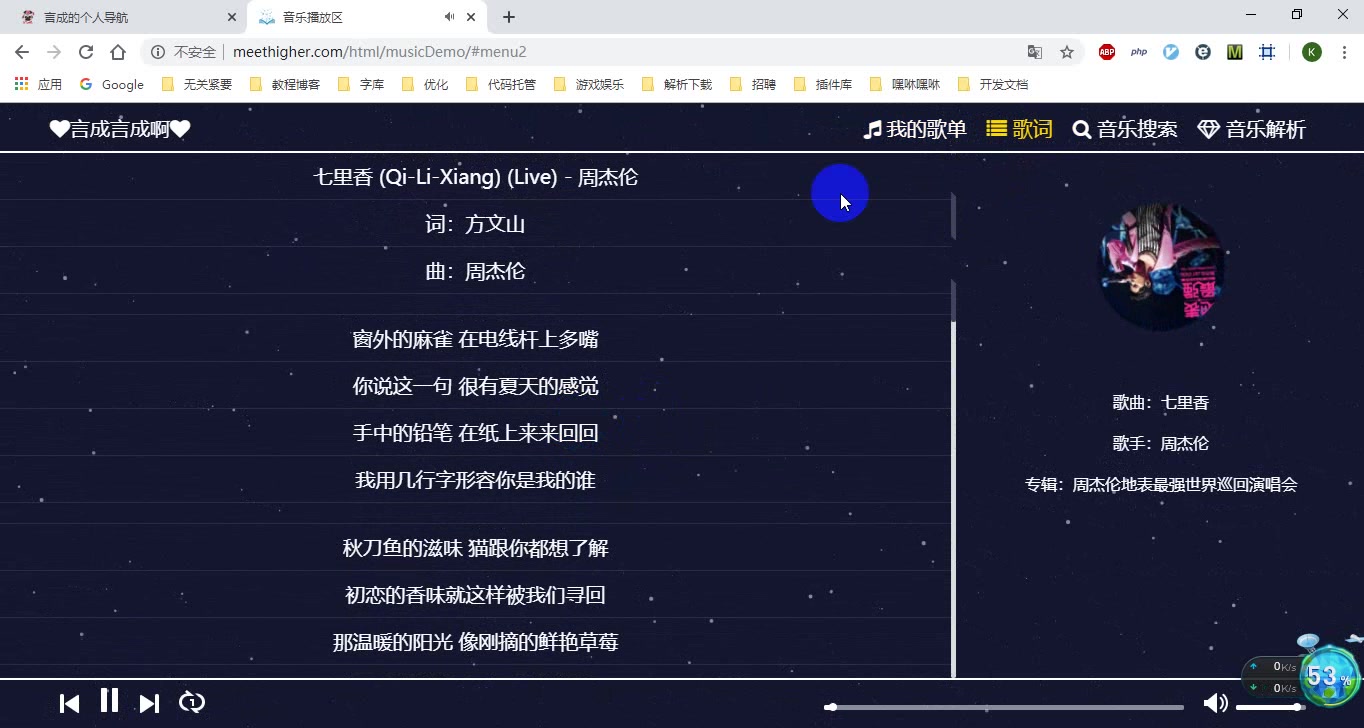Open 音乐搜索 menu
The height and width of the screenshot is (728, 1364).
(1125, 129)
